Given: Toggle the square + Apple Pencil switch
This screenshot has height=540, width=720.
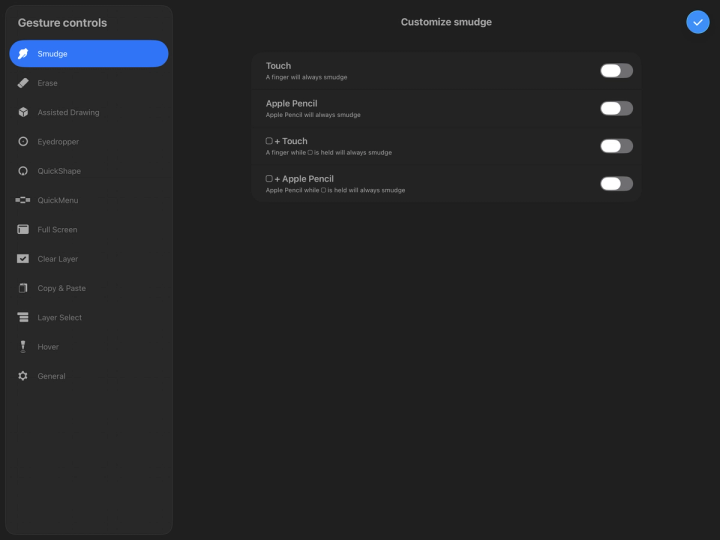Looking at the screenshot, I should pos(616,184).
